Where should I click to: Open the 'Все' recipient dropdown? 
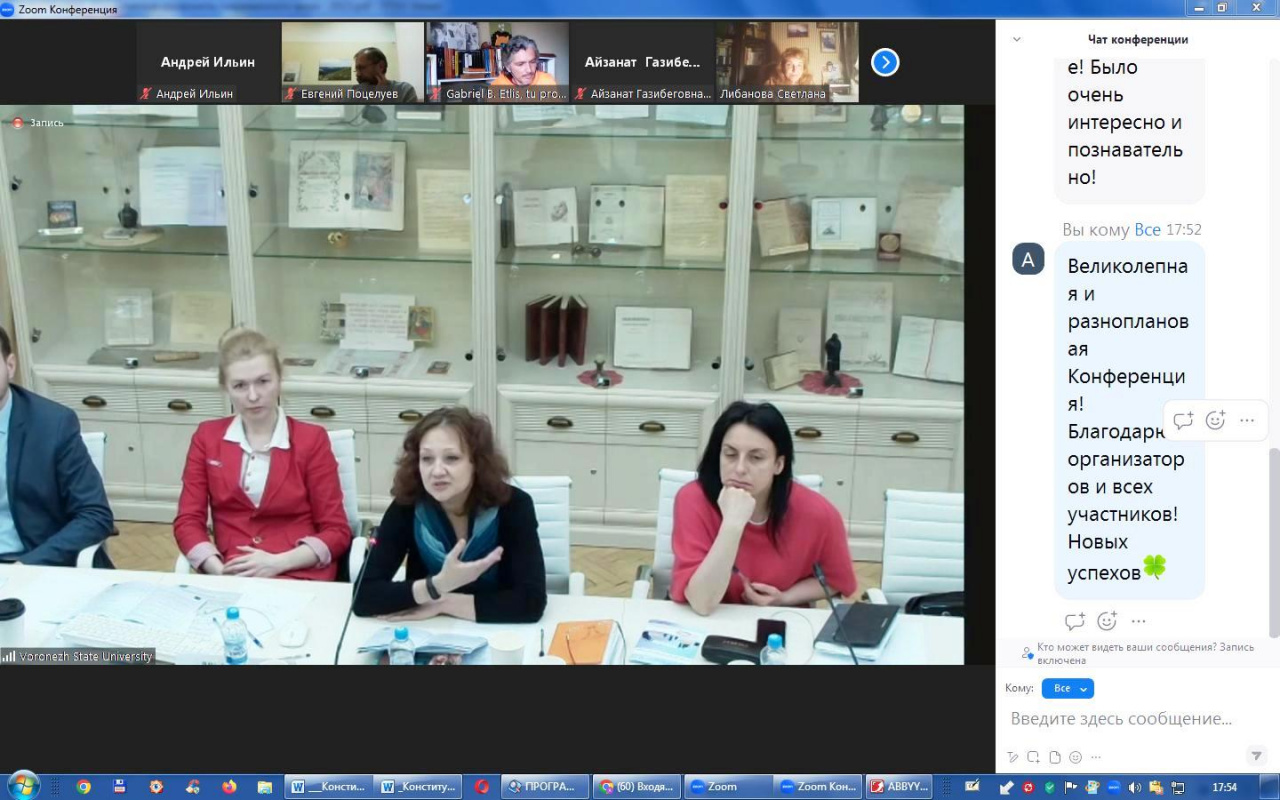1067,688
